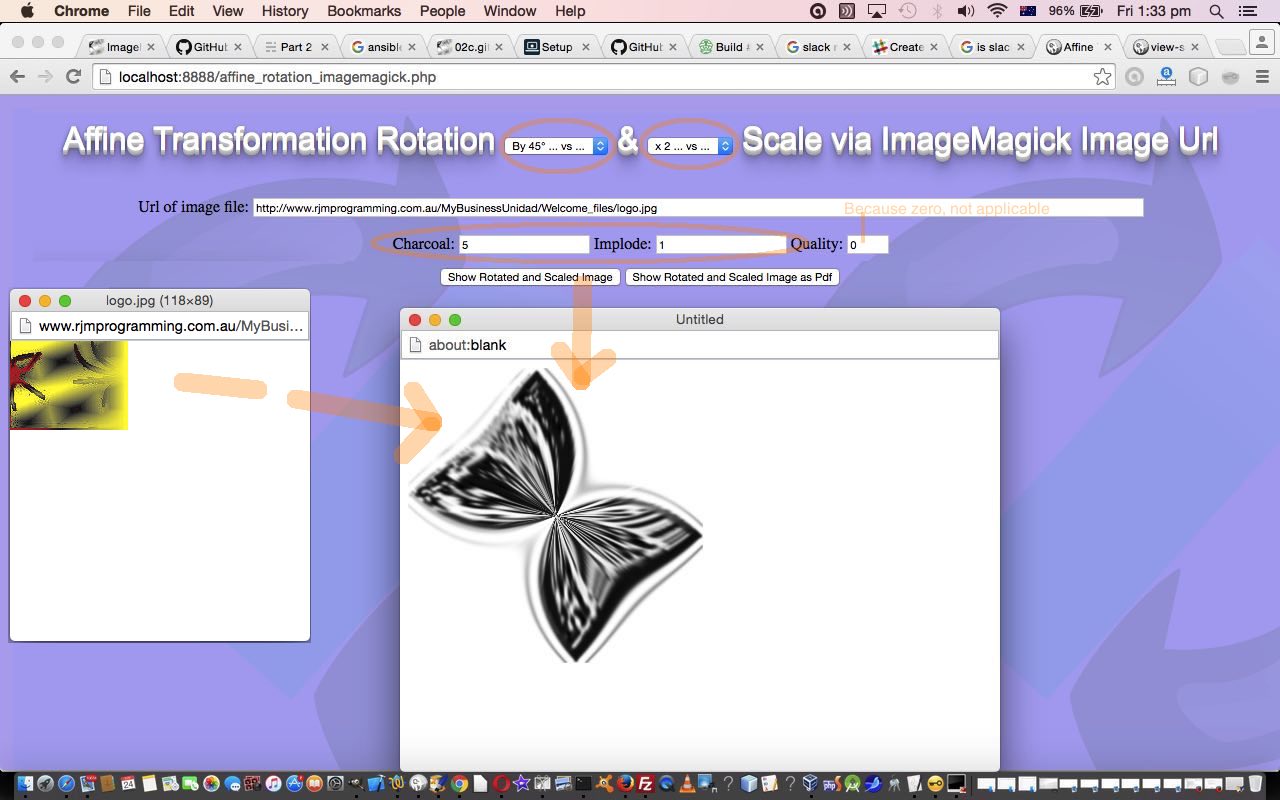Click the new tab button
This screenshot has width=1280, height=800.
1229,47
